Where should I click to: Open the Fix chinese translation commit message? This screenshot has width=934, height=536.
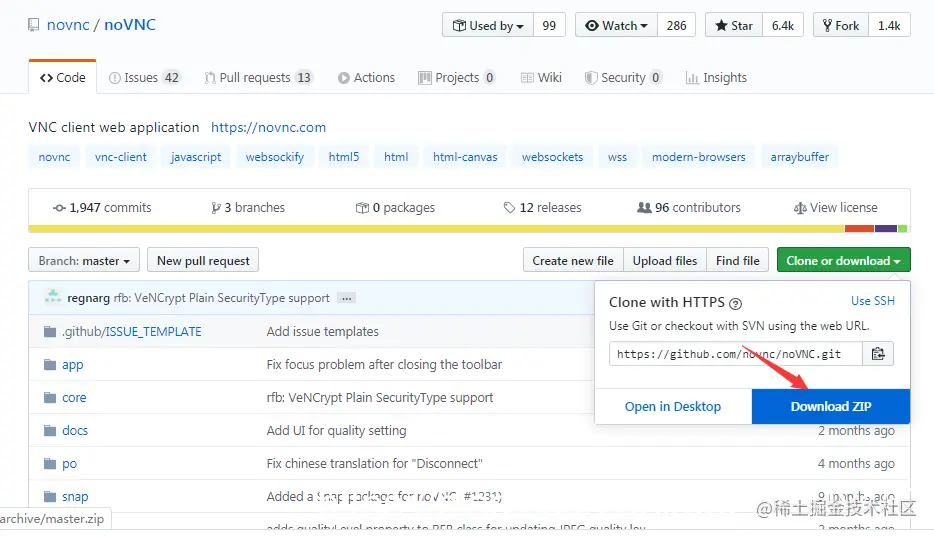[374, 464]
